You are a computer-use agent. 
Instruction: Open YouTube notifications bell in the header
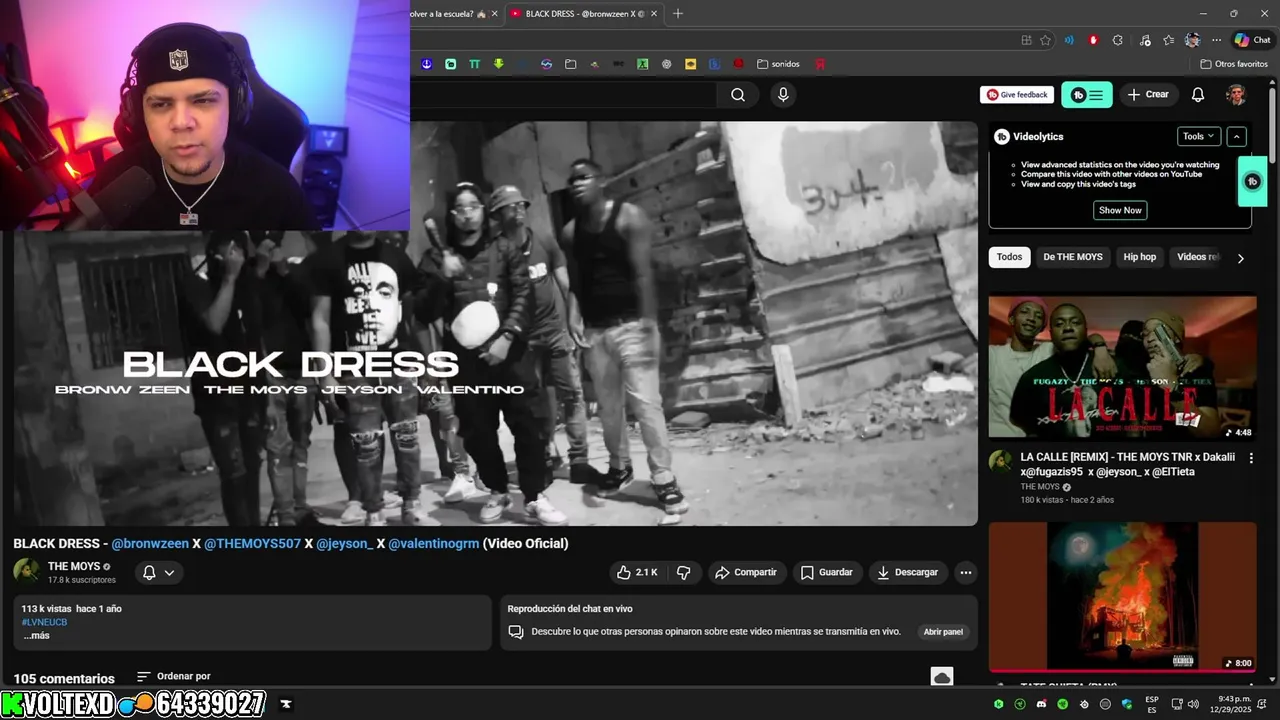[x=1198, y=95]
